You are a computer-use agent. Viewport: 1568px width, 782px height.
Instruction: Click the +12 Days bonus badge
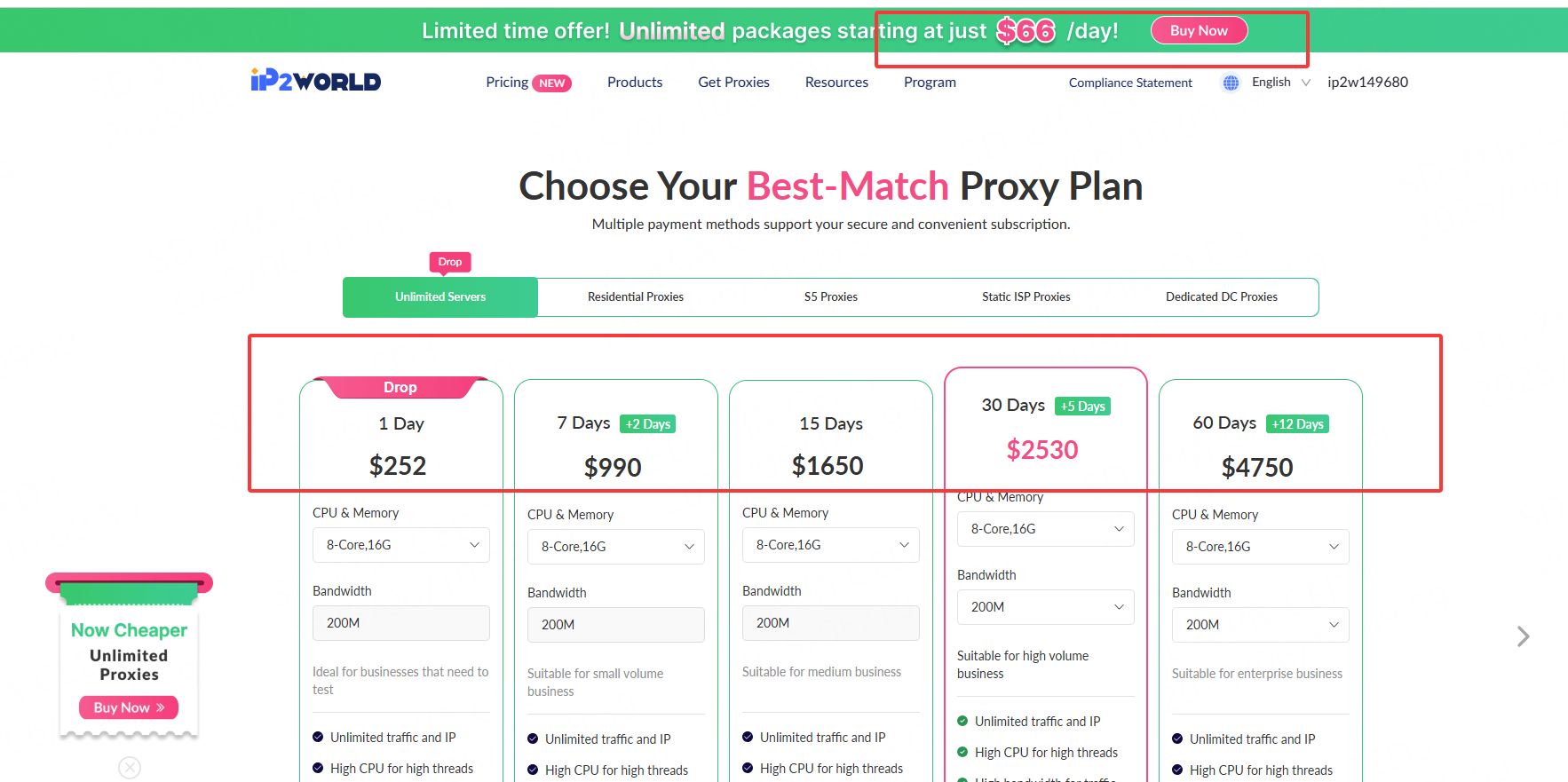point(1296,424)
